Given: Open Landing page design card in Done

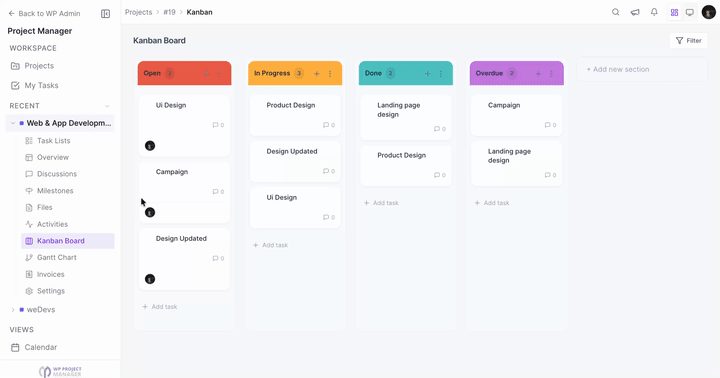Looking at the screenshot, I should coord(406,117).
